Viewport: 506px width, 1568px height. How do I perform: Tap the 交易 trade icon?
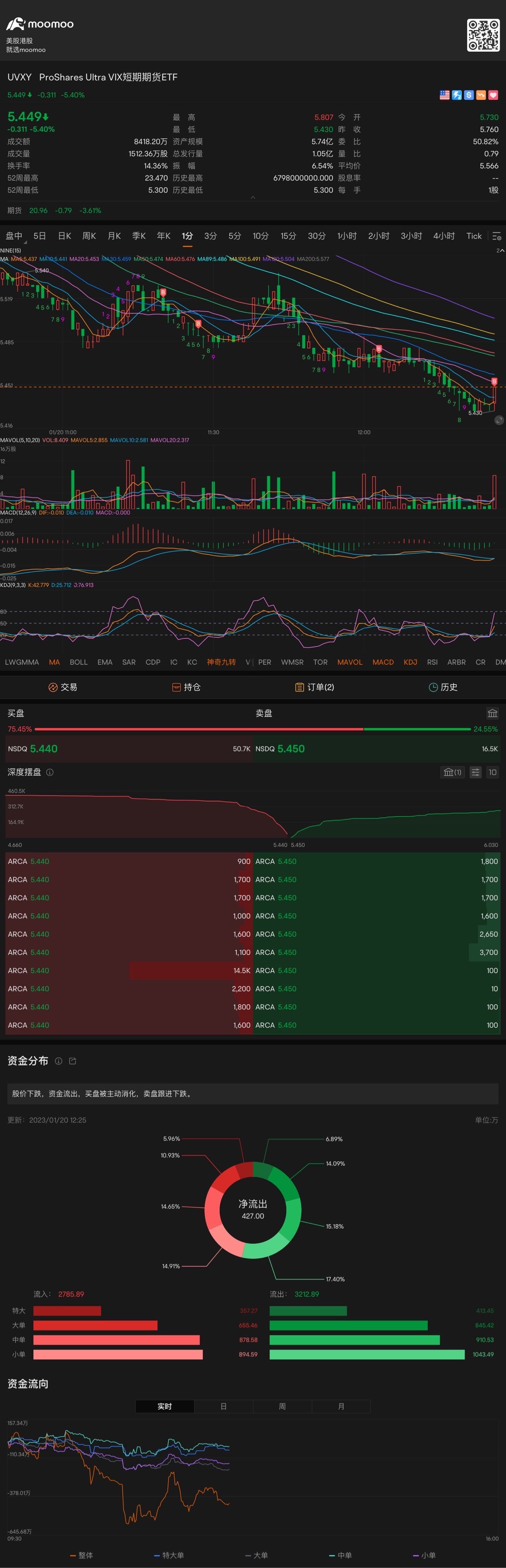(x=53, y=687)
